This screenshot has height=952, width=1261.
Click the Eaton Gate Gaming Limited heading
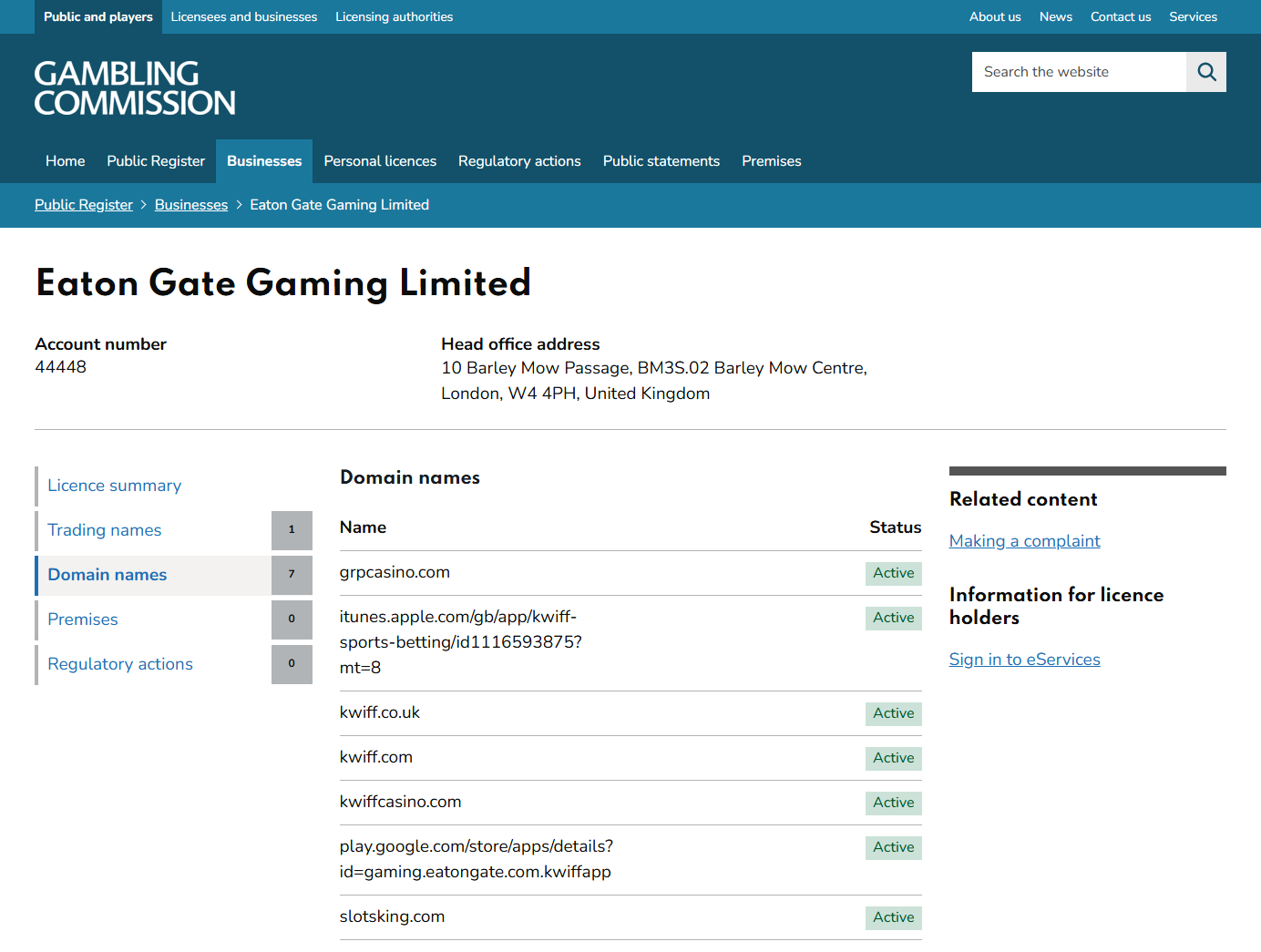coord(283,283)
